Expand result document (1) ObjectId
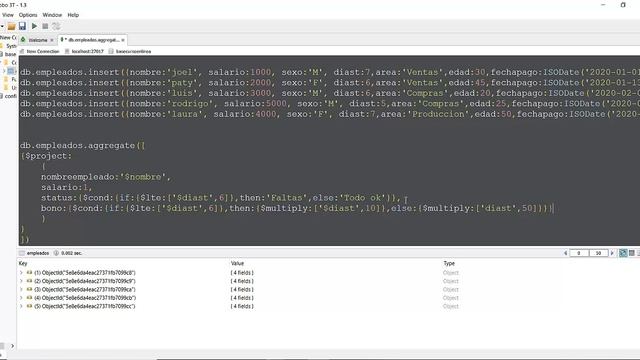 tap(21, 273)
